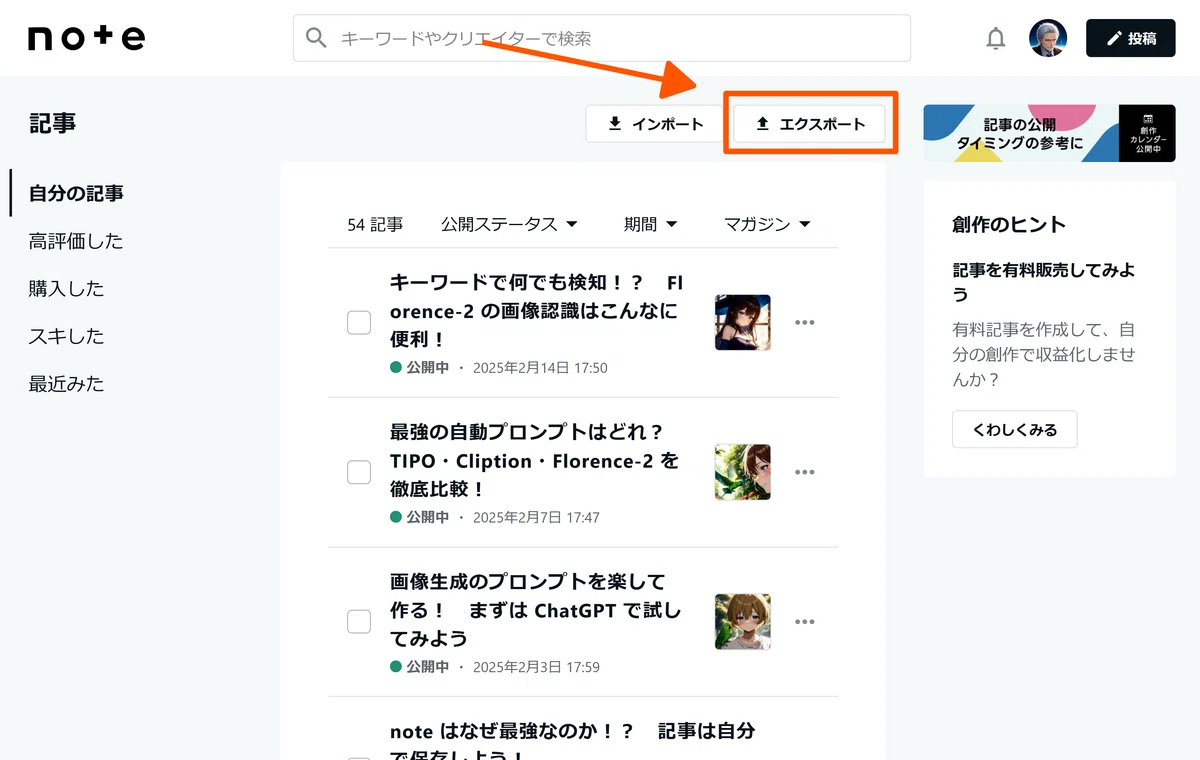Click the インポート button

656,124
